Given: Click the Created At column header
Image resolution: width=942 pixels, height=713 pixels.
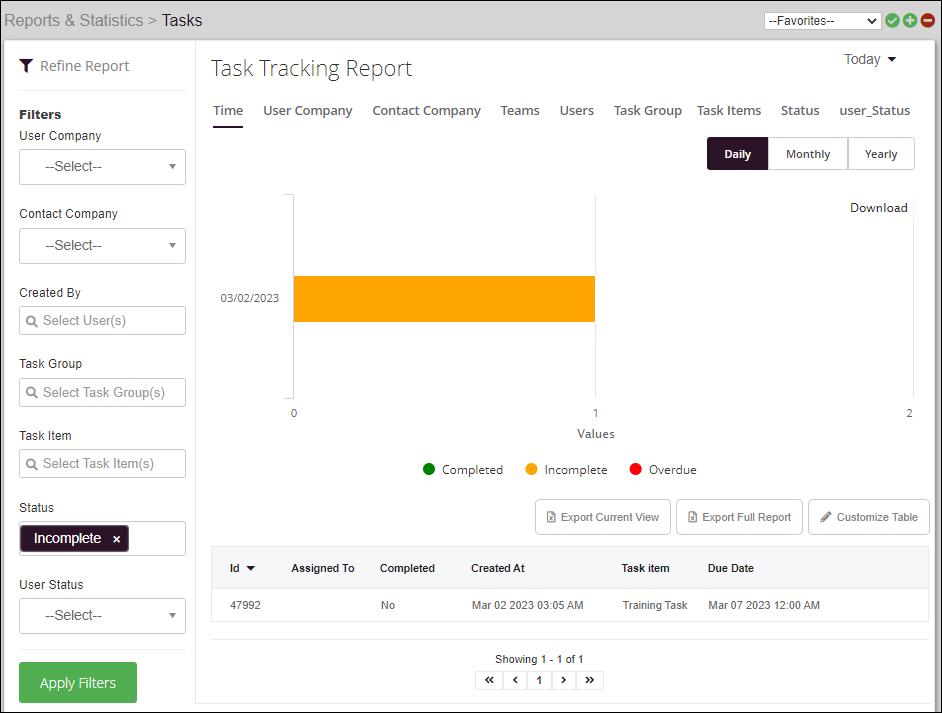Looking at the screenshot, I should point(497,568).
